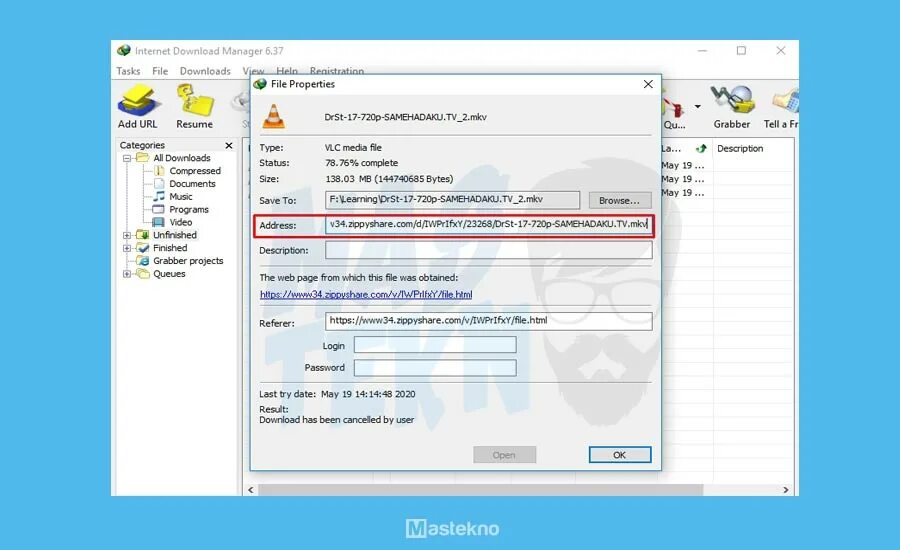Click the first May 19 date cell
Screen dimensions: 900x550
click(682, 165)
